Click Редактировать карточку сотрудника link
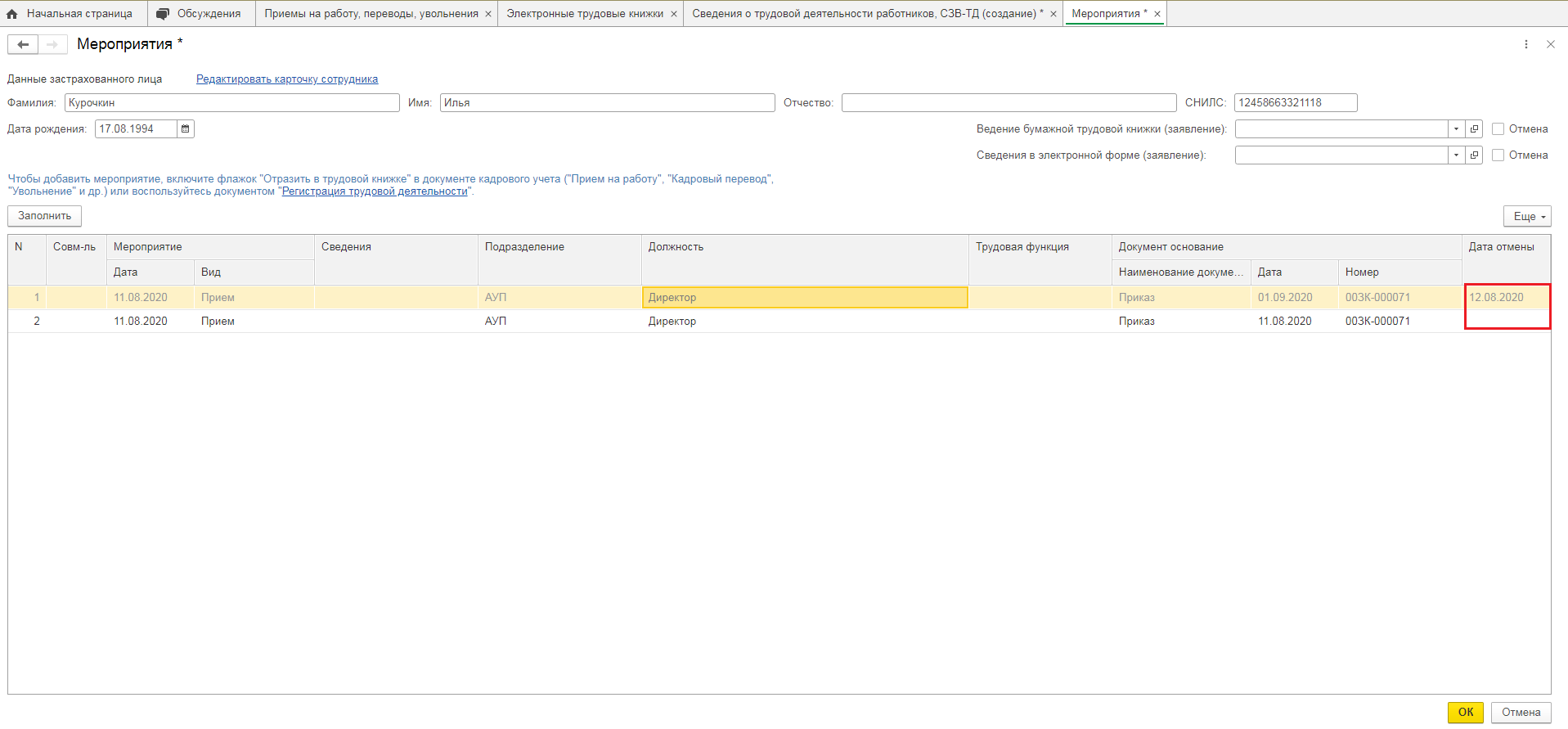This screenshot has height=729, width=1568. 287,79
